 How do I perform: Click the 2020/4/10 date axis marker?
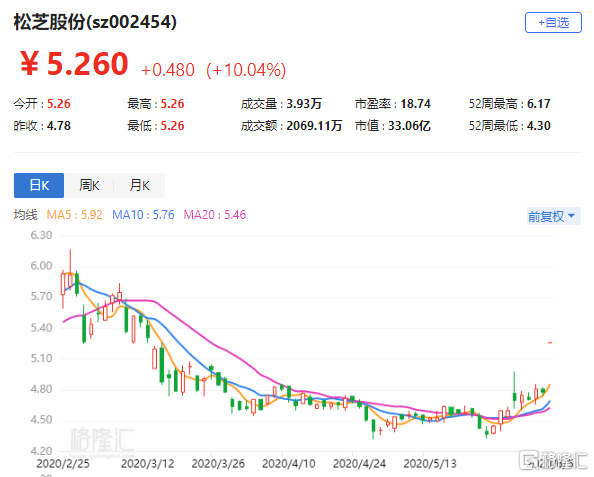click(289, 463)
